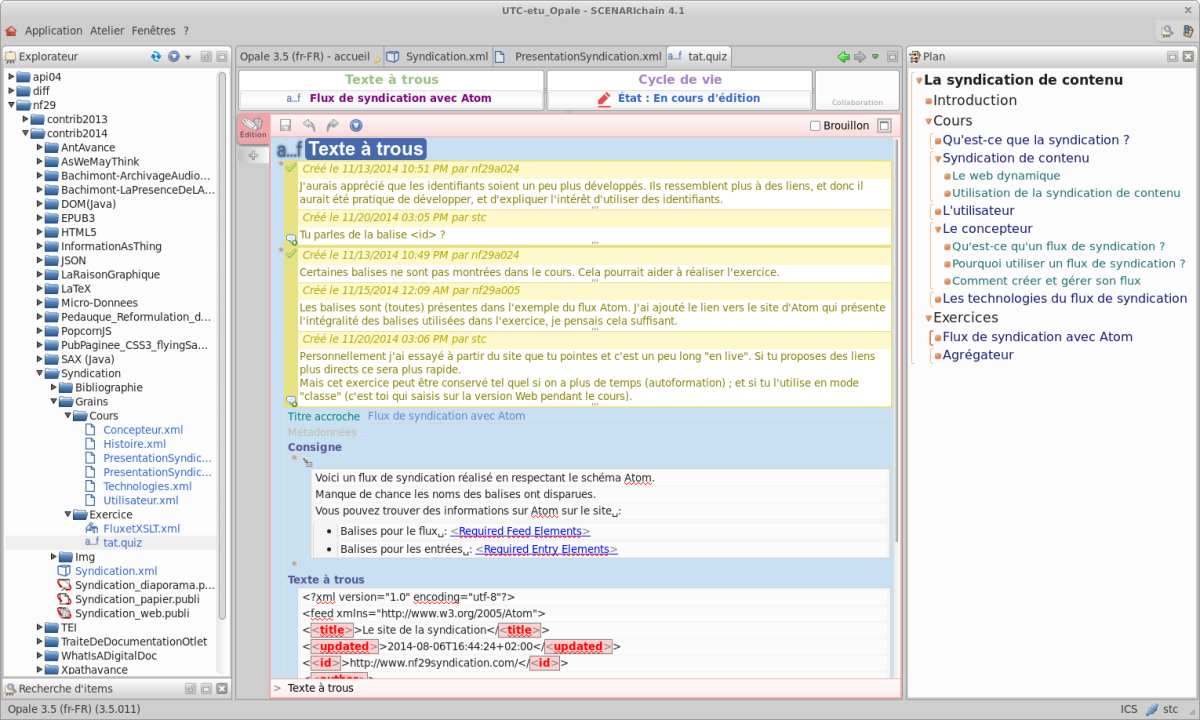The height and width of the screenshot is (720, 1200).
Task: Expand the api04 folder
Action: [x=11, y=77]
